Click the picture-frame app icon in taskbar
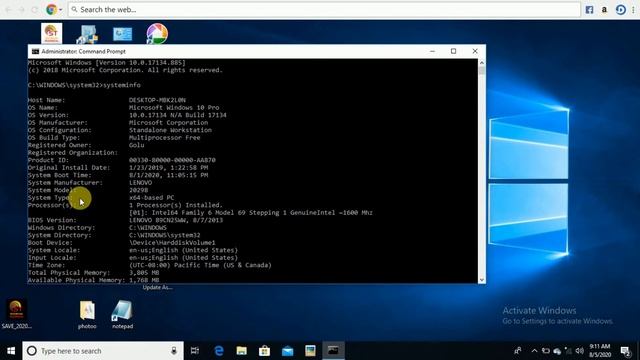This screenshot has width=640, height=360. coord(310,351)
